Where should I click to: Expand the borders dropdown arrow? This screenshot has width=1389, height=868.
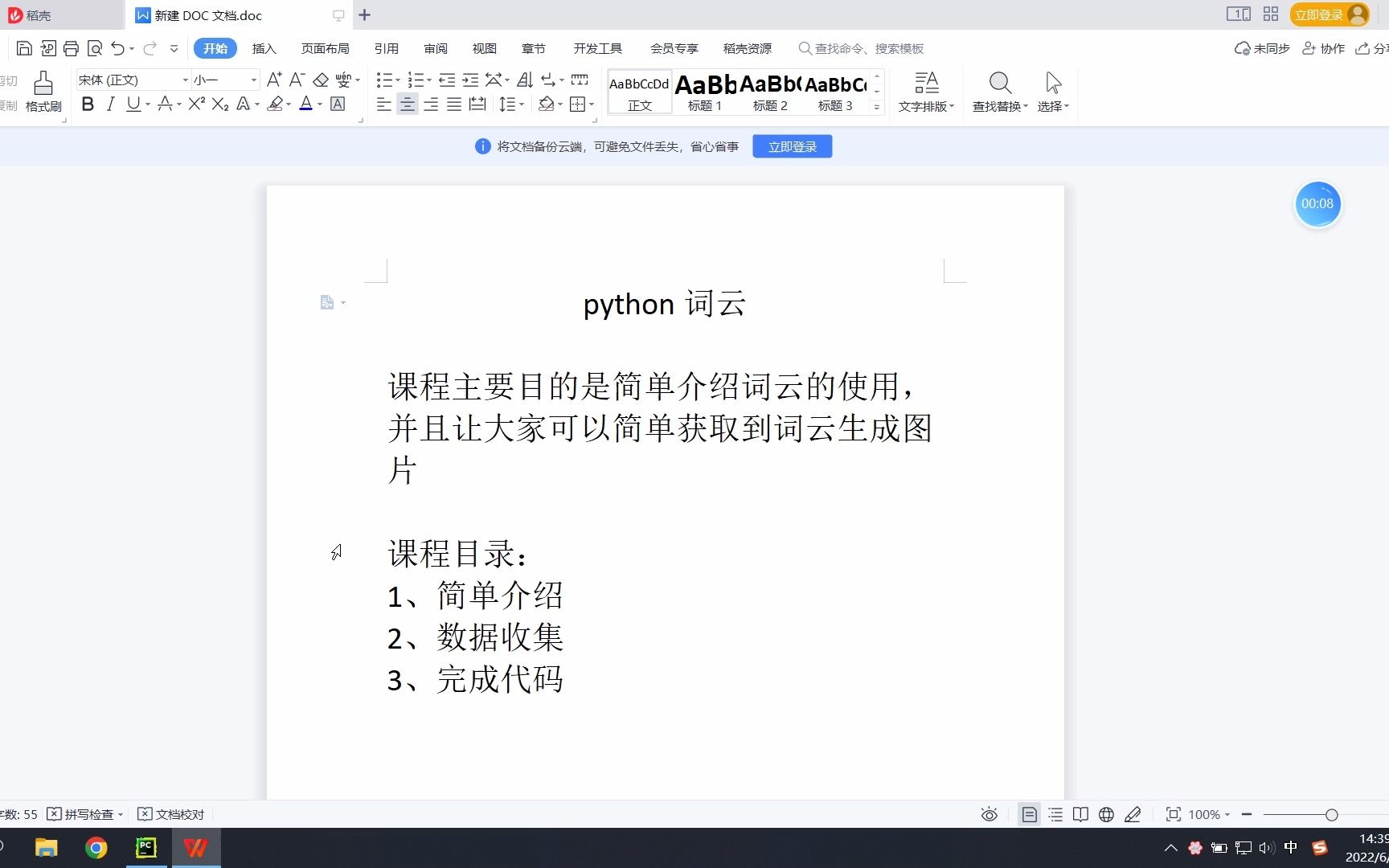[592, 104]
